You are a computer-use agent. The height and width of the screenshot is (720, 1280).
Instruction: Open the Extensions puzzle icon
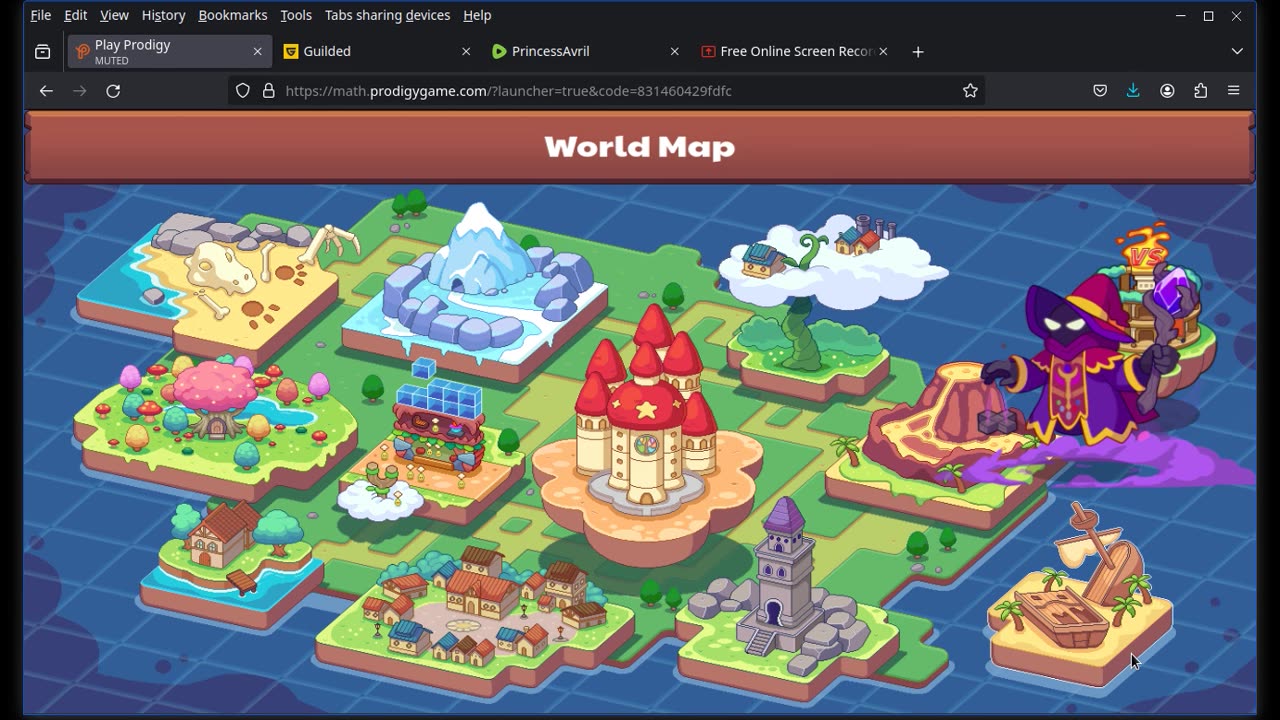point(1200,91)
